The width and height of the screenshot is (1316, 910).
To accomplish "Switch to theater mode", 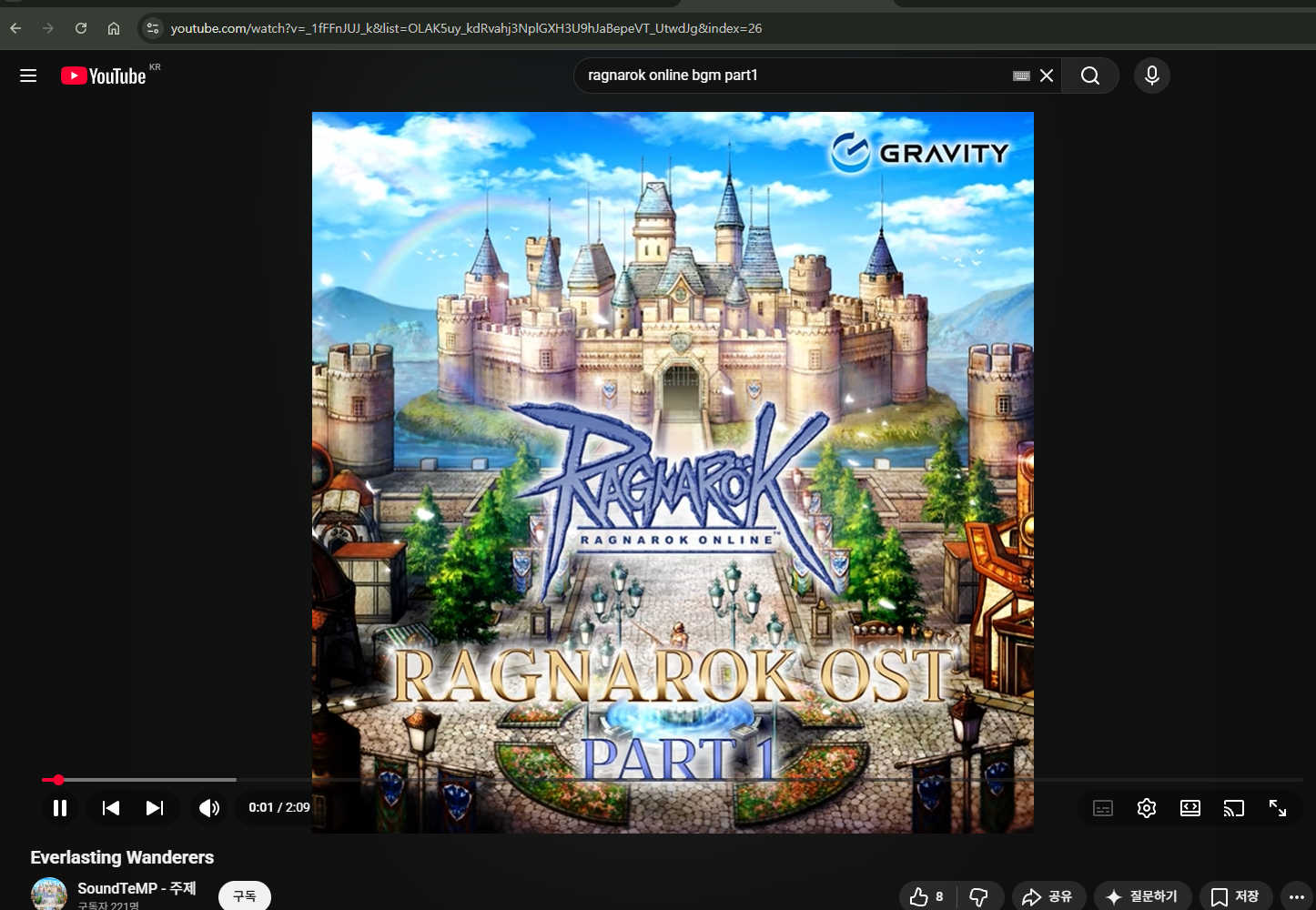I will click(x=1190, y=808).
